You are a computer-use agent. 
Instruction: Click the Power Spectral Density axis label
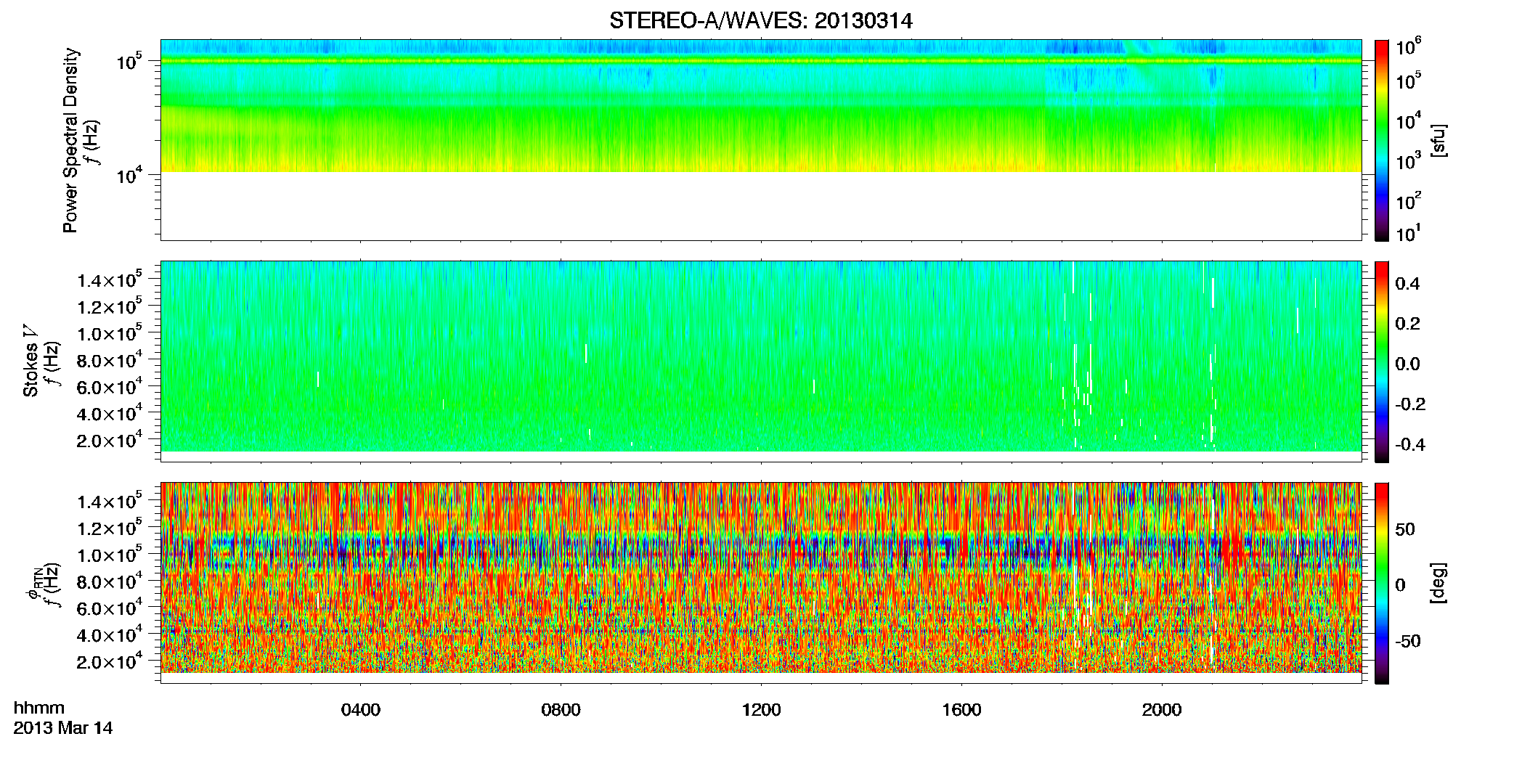coord(70,140)
